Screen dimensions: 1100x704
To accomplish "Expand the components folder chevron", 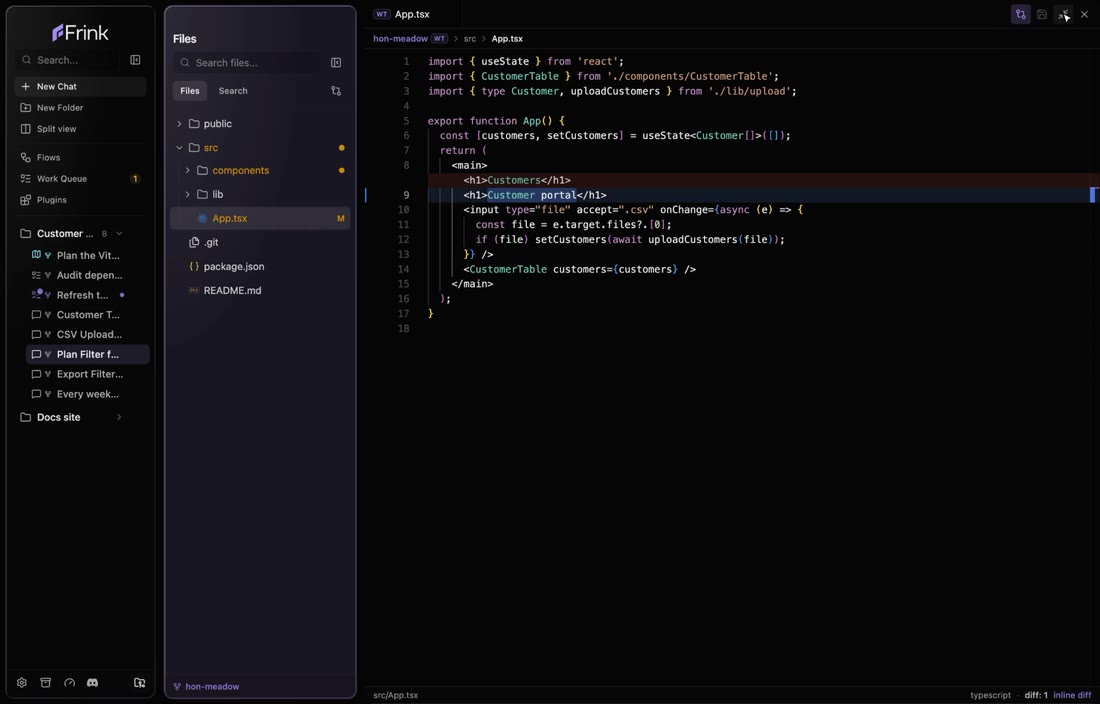I will click(188, 171).
